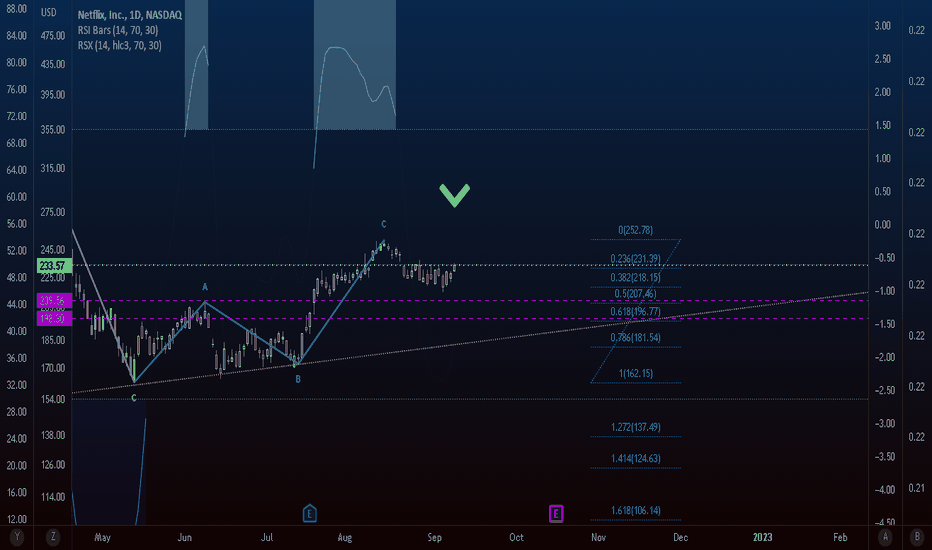Viewport: 932px width, 550px height.
Task: Click wave label C at August peak
Action: [x=383, y=224]
